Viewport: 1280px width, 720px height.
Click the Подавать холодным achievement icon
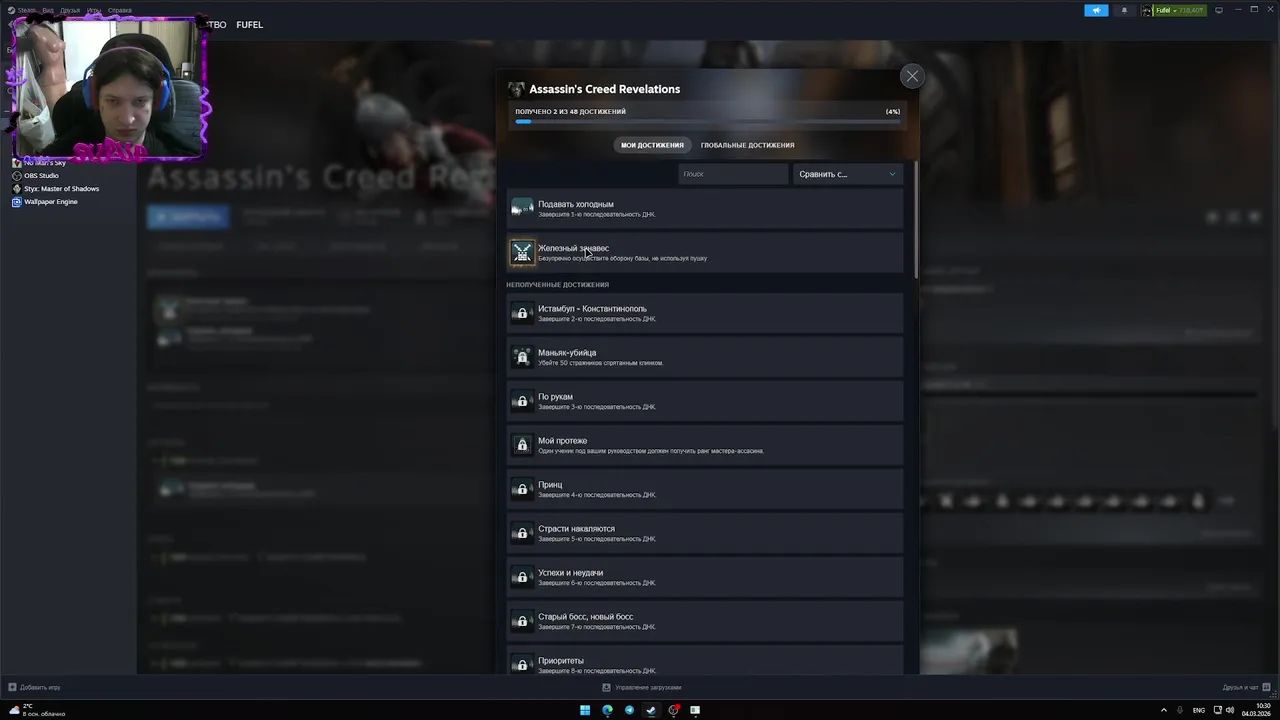(x=522, y=208)
